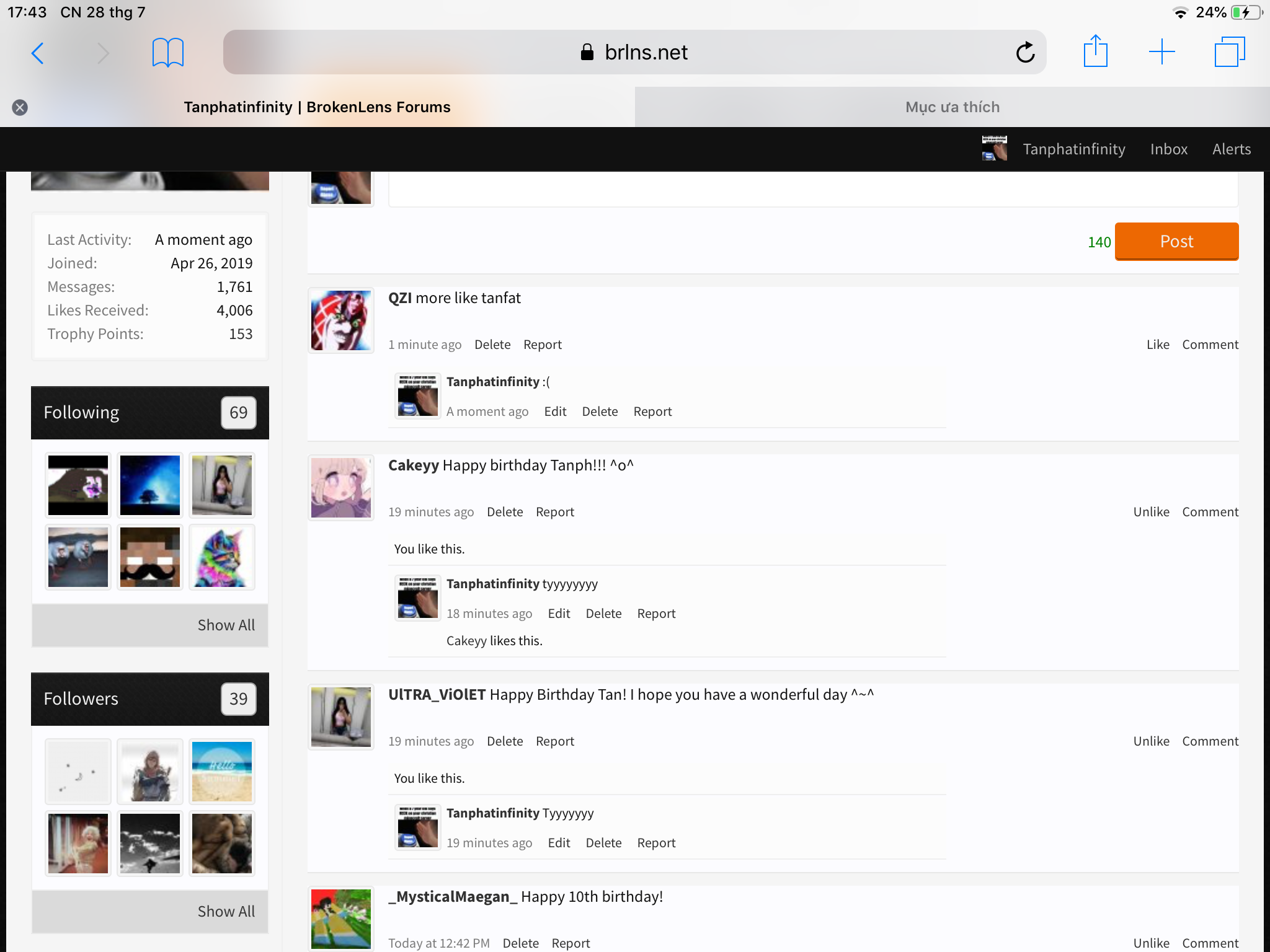Delete the ':(' reply comment
The width and height of the screenshot is (1270, 952).
[x=600, y=412]
